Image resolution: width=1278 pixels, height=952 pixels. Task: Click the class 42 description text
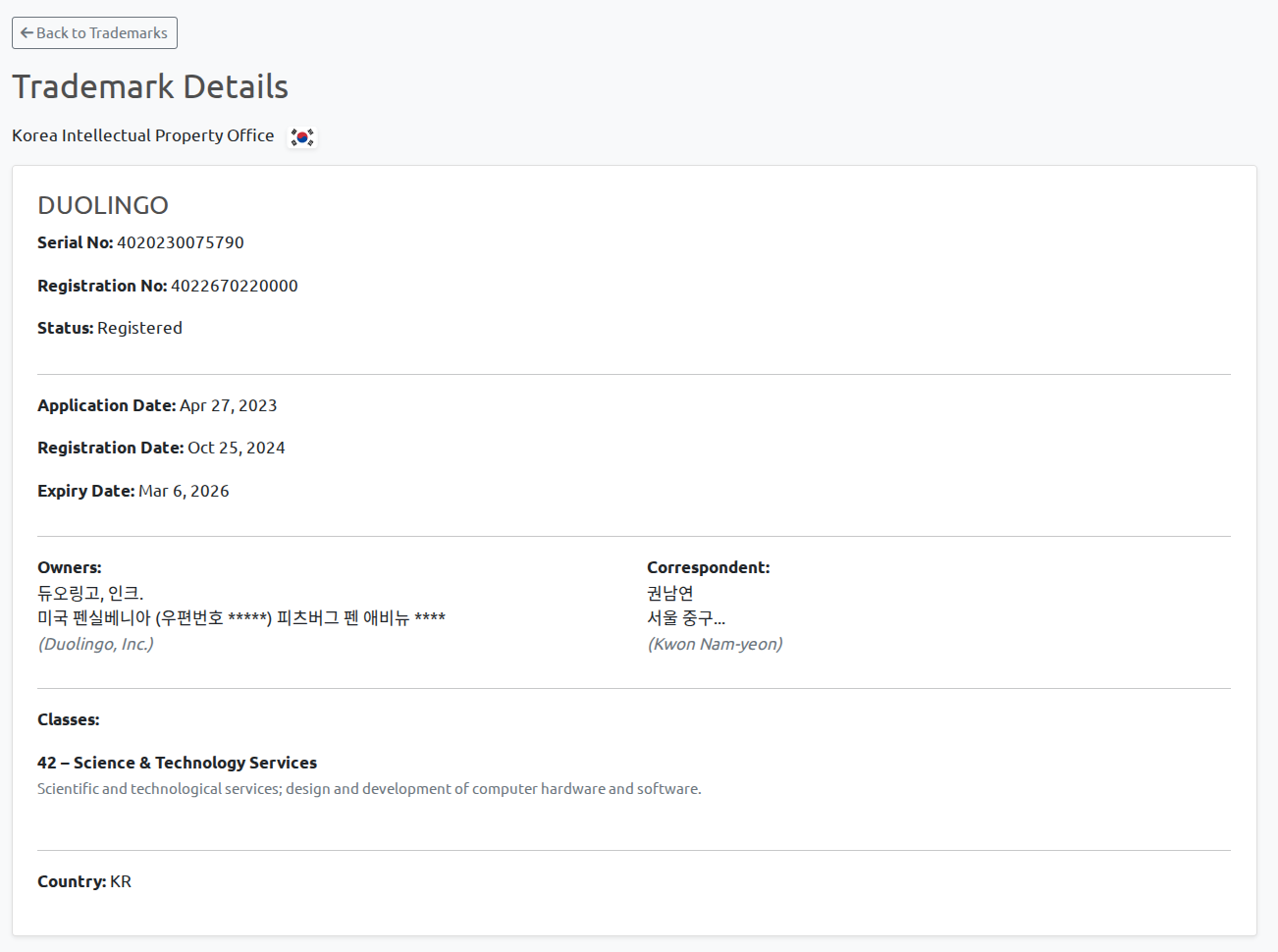(x=369, y=788)
